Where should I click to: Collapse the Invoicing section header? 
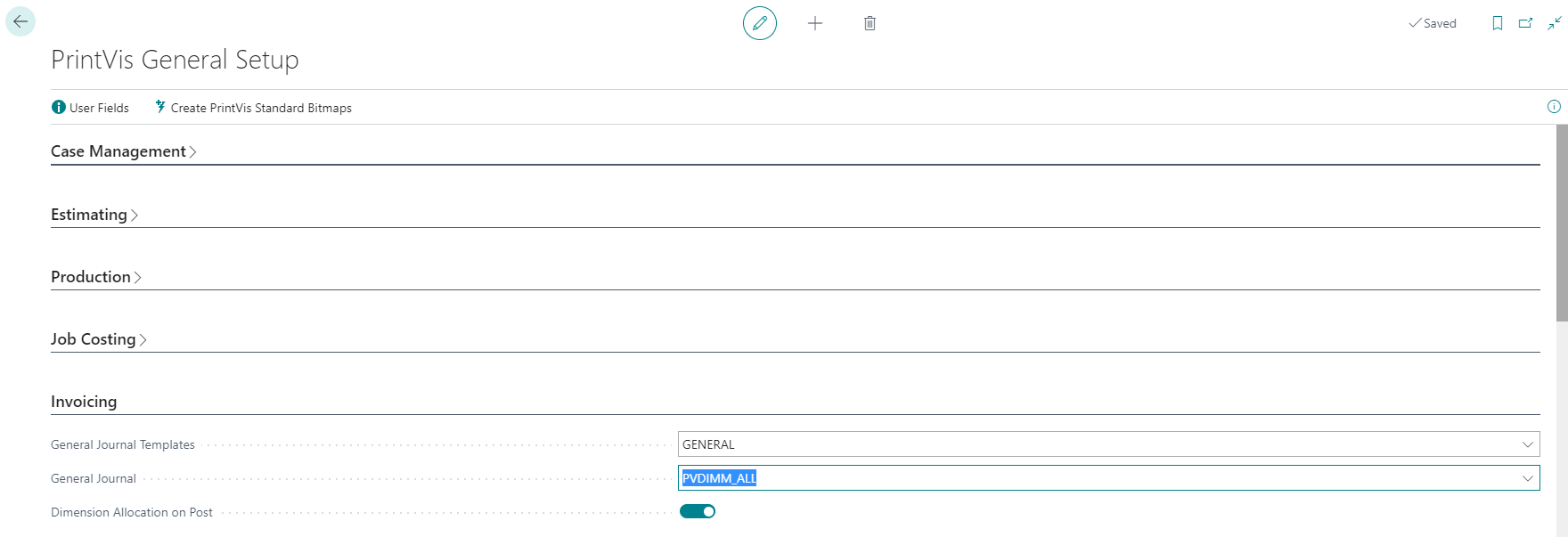[x=84, y=402]
